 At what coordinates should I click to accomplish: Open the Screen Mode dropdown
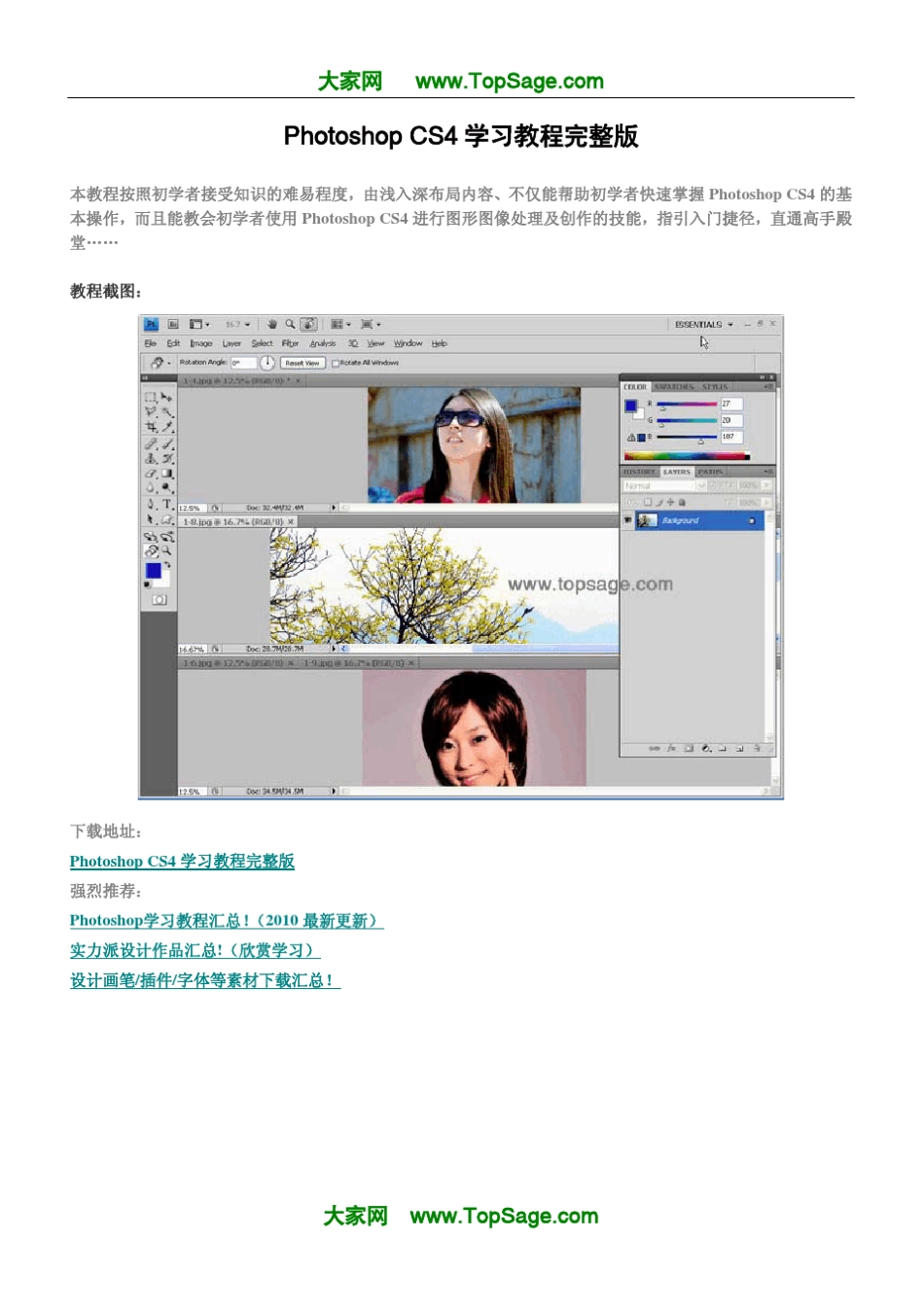point(372,324)
